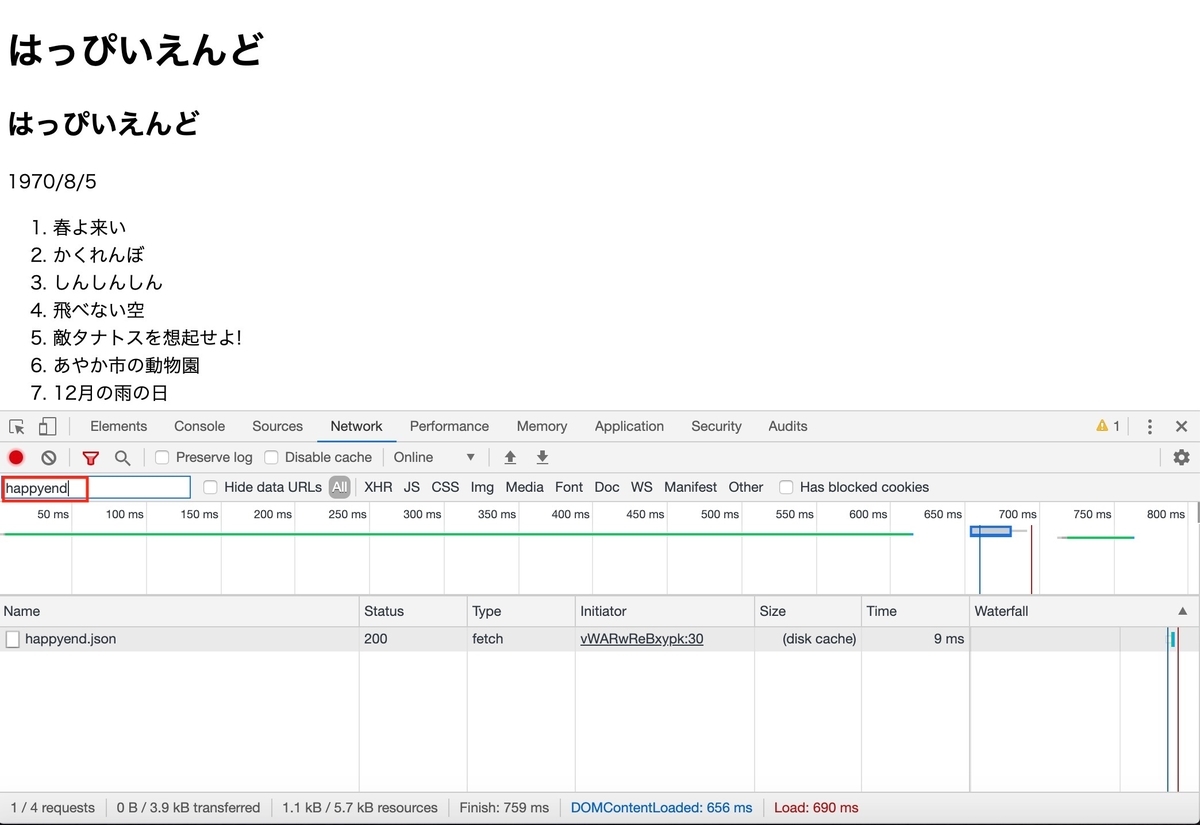The width and height of the screenshot is (1200, 825).
Task: Filter requests by Media
Action: tap(524, 487)
